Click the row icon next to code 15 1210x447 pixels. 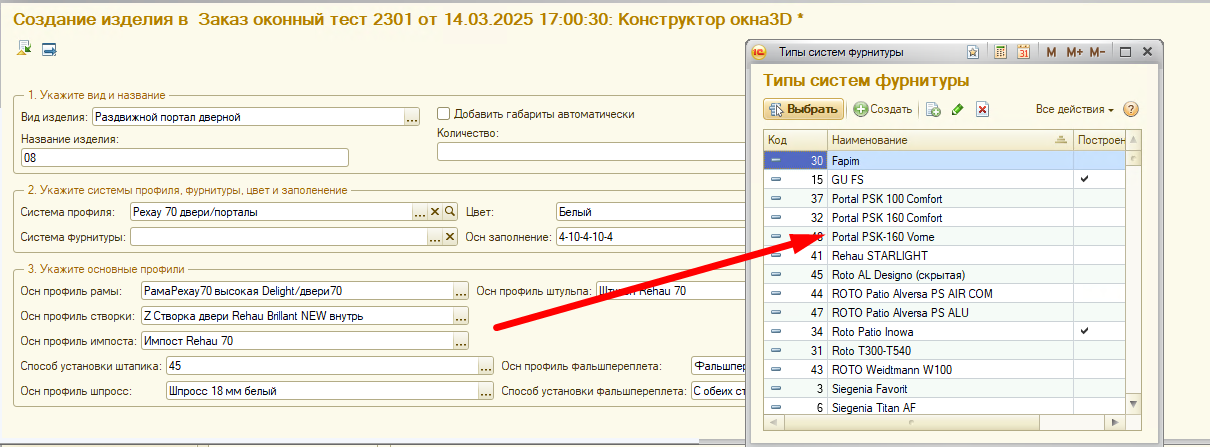[775, 179]
